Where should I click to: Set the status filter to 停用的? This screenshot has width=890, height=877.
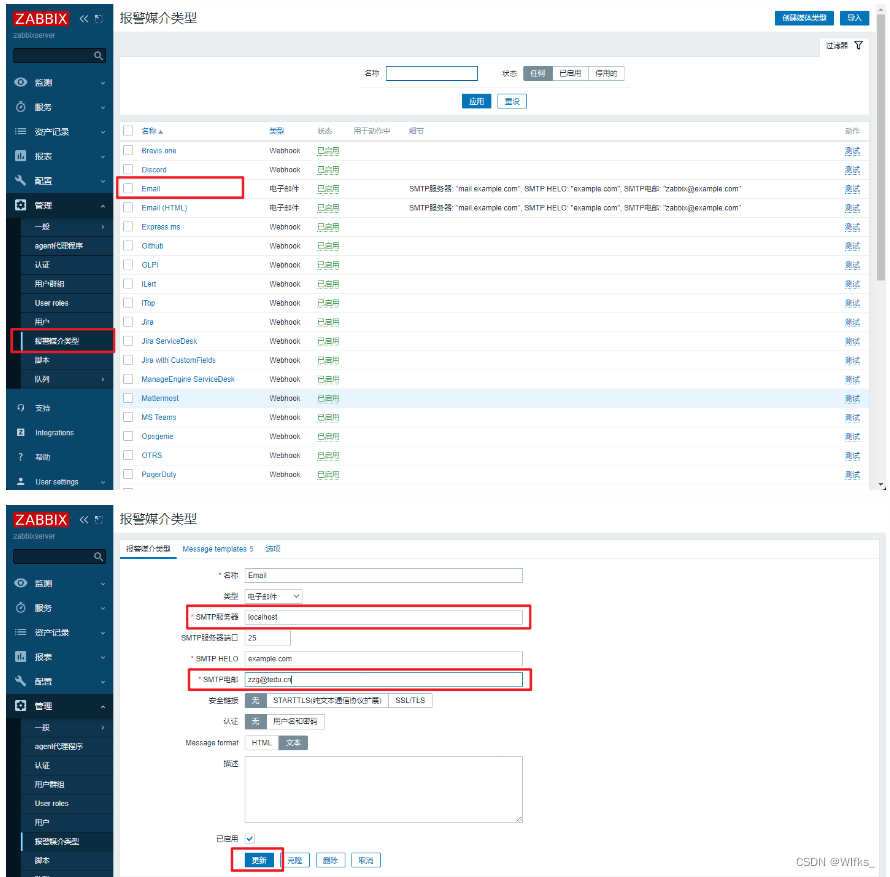coord(606,73)
